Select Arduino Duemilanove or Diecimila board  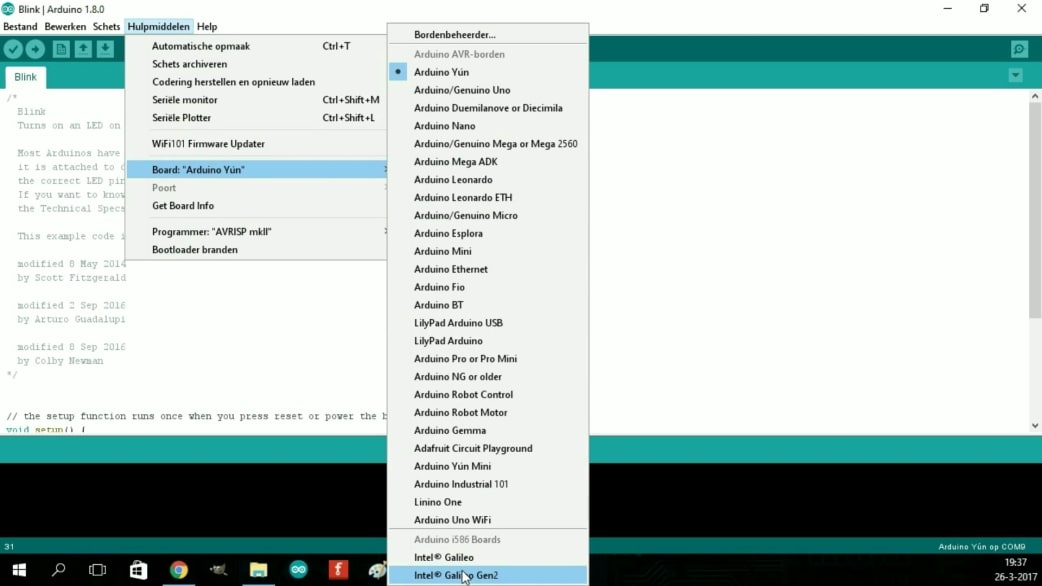pyautogui.click(x=488, y=108)
